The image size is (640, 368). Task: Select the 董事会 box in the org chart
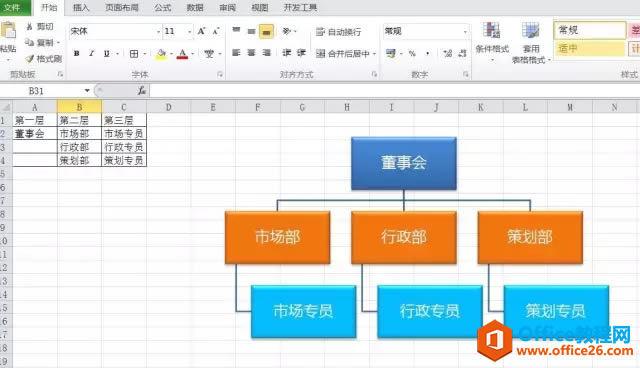[x=404, y=163]
